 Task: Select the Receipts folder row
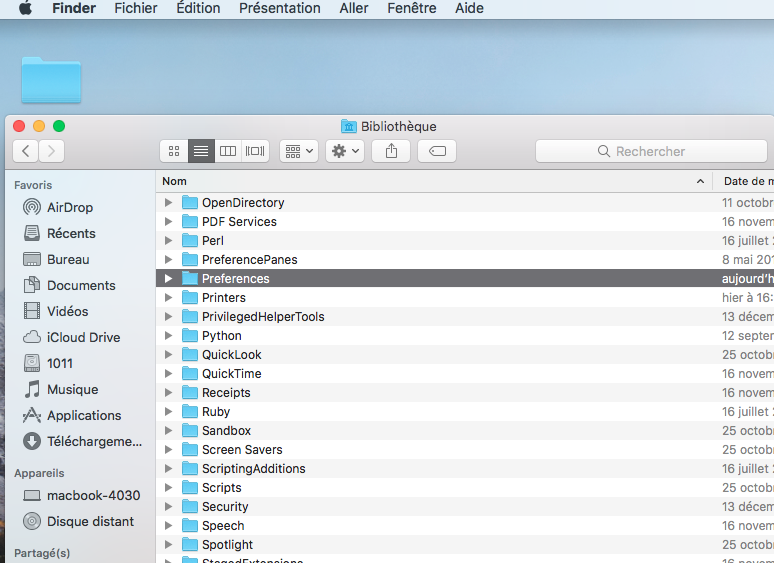tap(465, 392)
